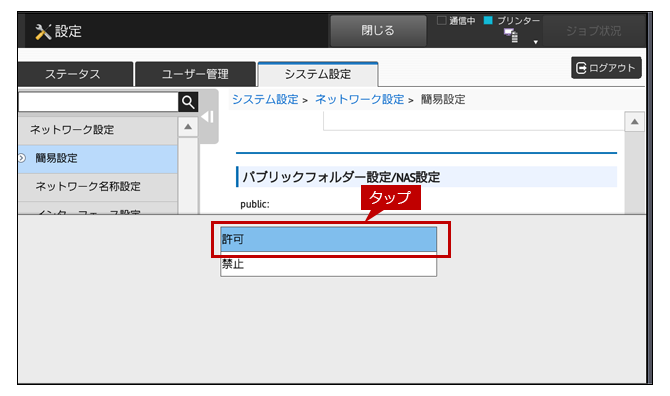Focus the sidebar search field
The width and height of the screenshot is (670, 396).
[98, 102]
